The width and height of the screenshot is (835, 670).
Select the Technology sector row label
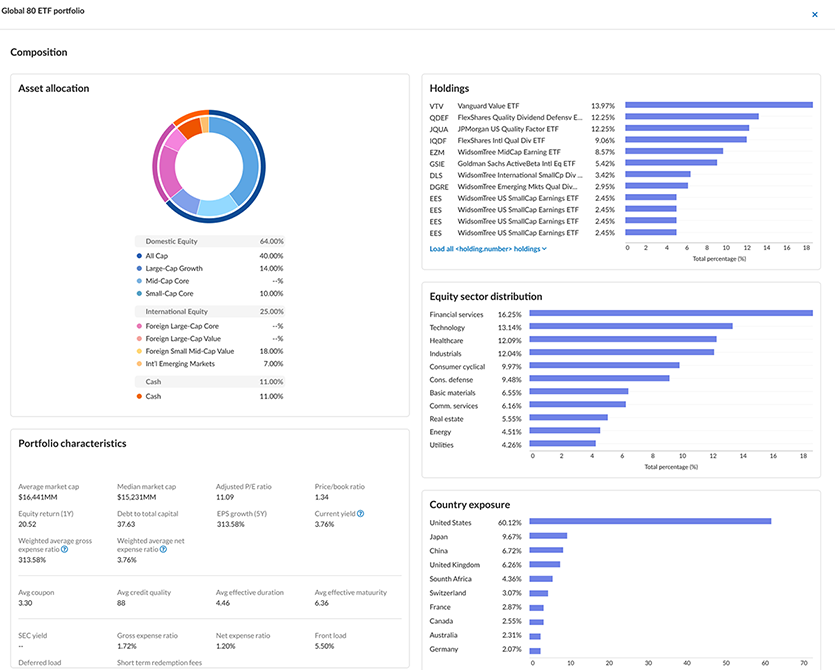coord(447,327)
